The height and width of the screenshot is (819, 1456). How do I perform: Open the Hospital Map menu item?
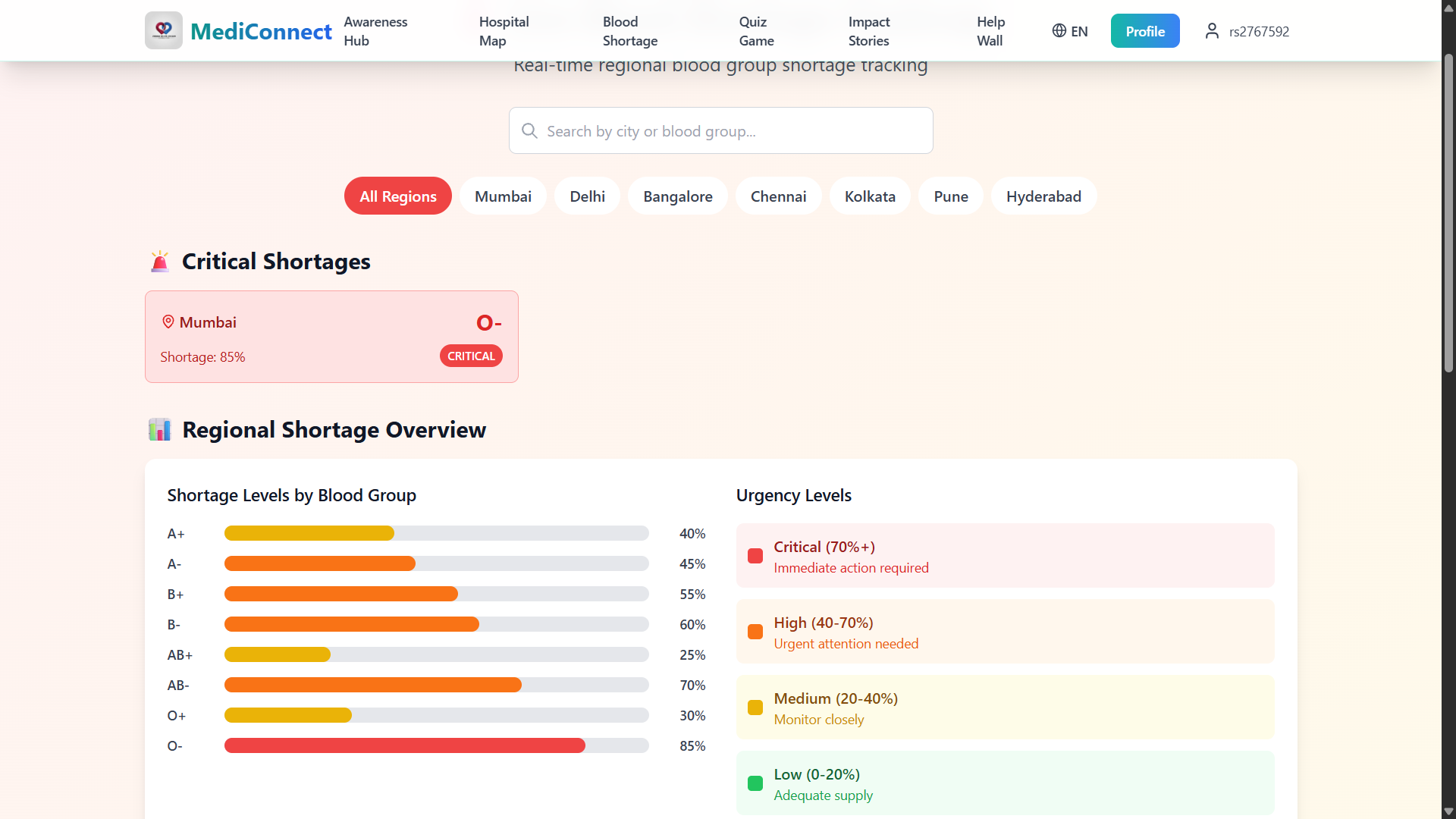pyautogui.click(x=504, y=31)
